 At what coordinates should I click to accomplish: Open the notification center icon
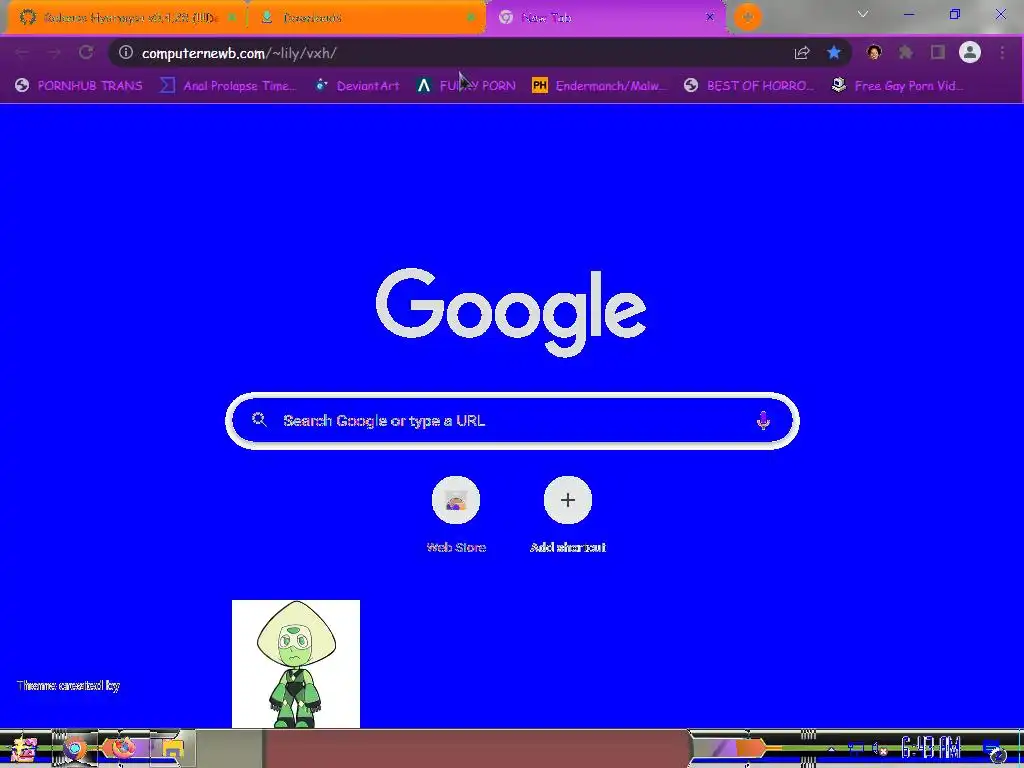(x=993, y=748)
